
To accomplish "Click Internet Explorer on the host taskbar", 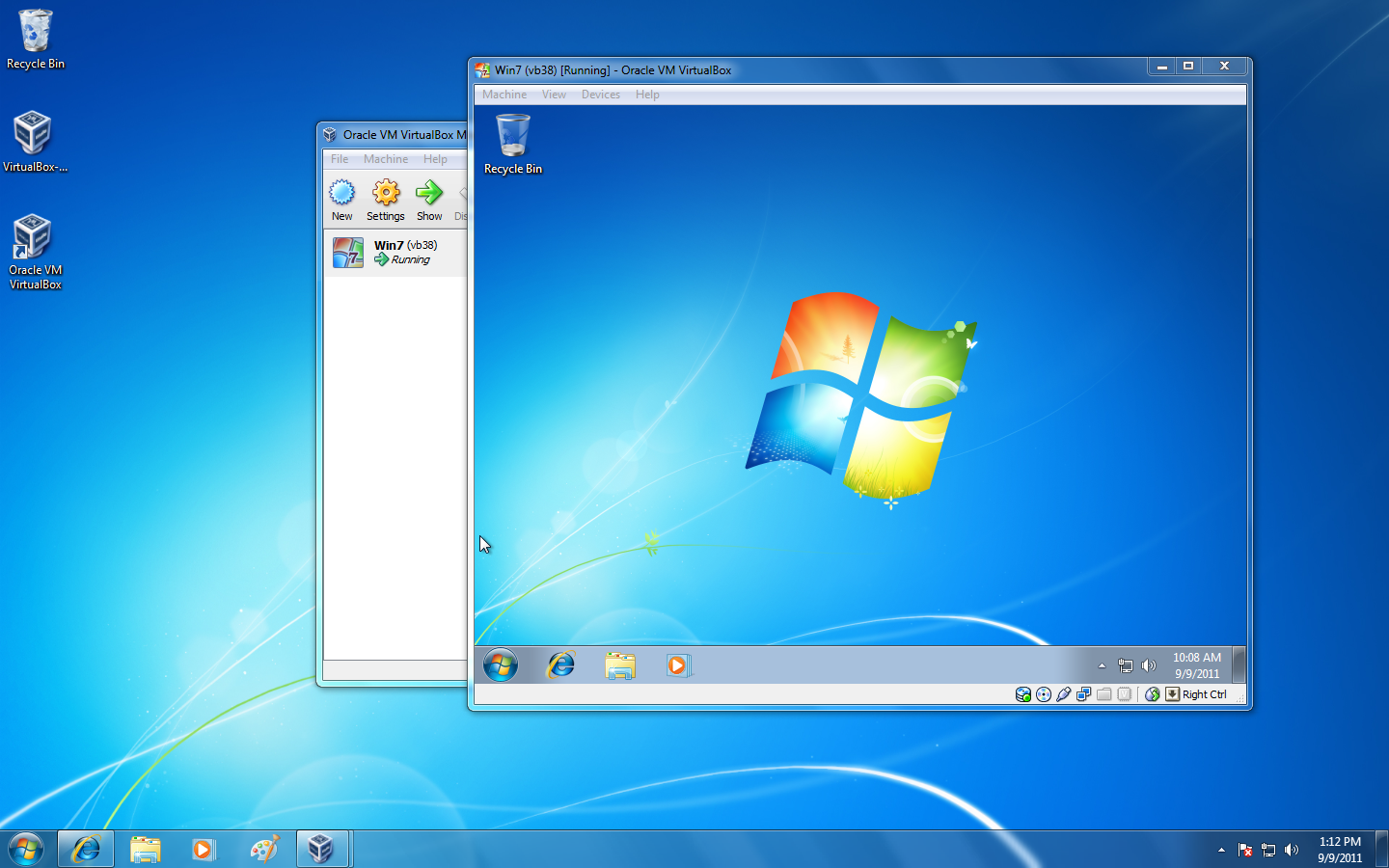I will pyautogui.click(x=86, y=849).
